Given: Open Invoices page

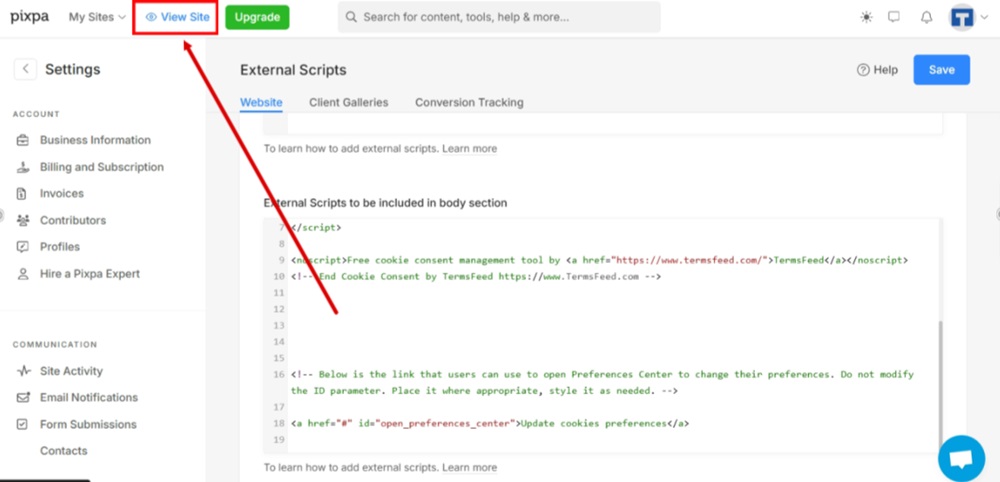Looking at the screenshot, I should click(61, 194).
